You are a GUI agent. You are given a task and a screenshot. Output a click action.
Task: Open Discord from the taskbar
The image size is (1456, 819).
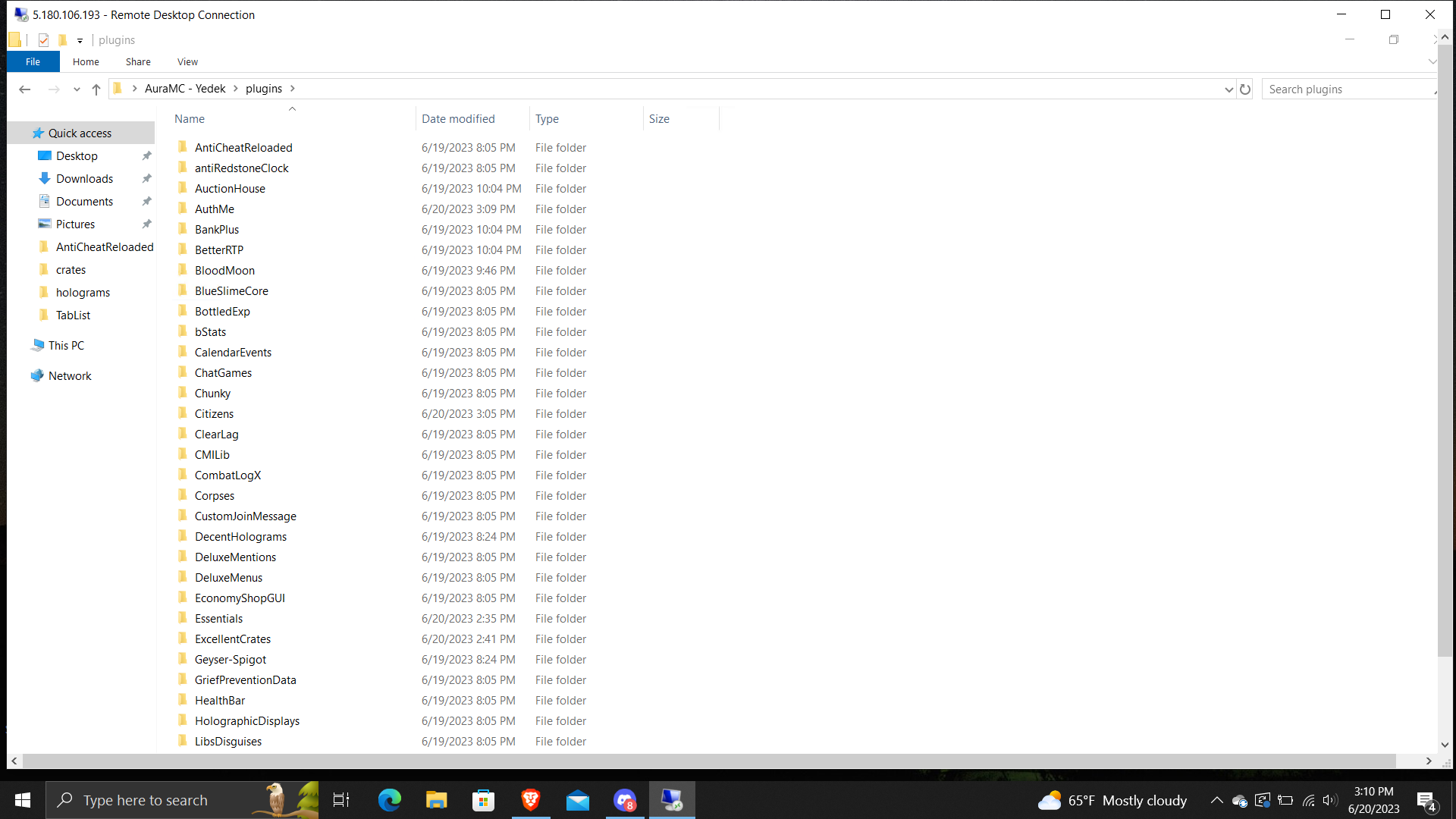[x=625, y=800]
